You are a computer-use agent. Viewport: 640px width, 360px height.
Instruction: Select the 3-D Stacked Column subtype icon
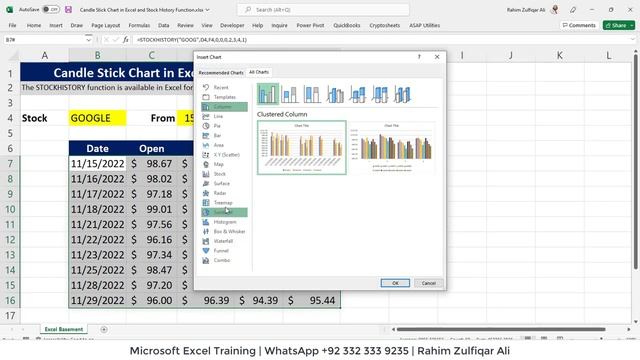click(x=358, y=94)
